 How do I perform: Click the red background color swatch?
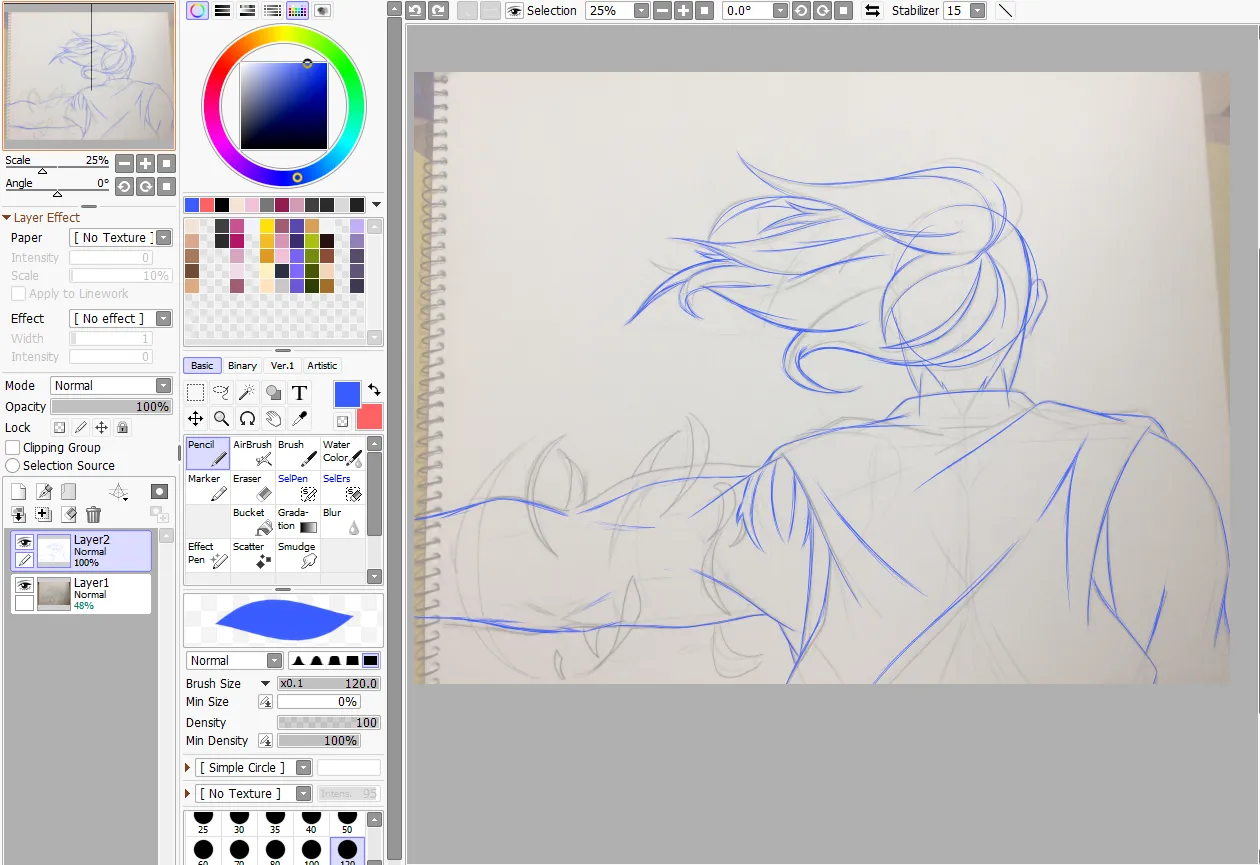click(x=369, y=417)
